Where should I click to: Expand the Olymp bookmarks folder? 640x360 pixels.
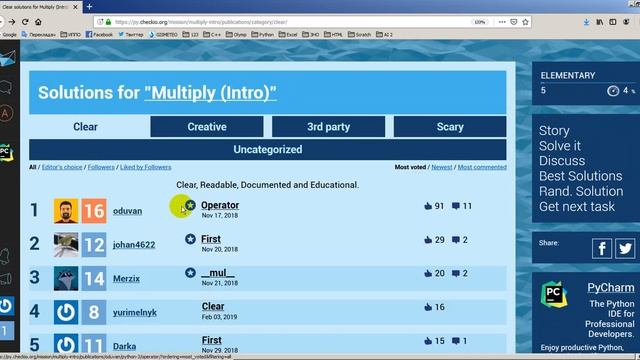coord(236,35)
